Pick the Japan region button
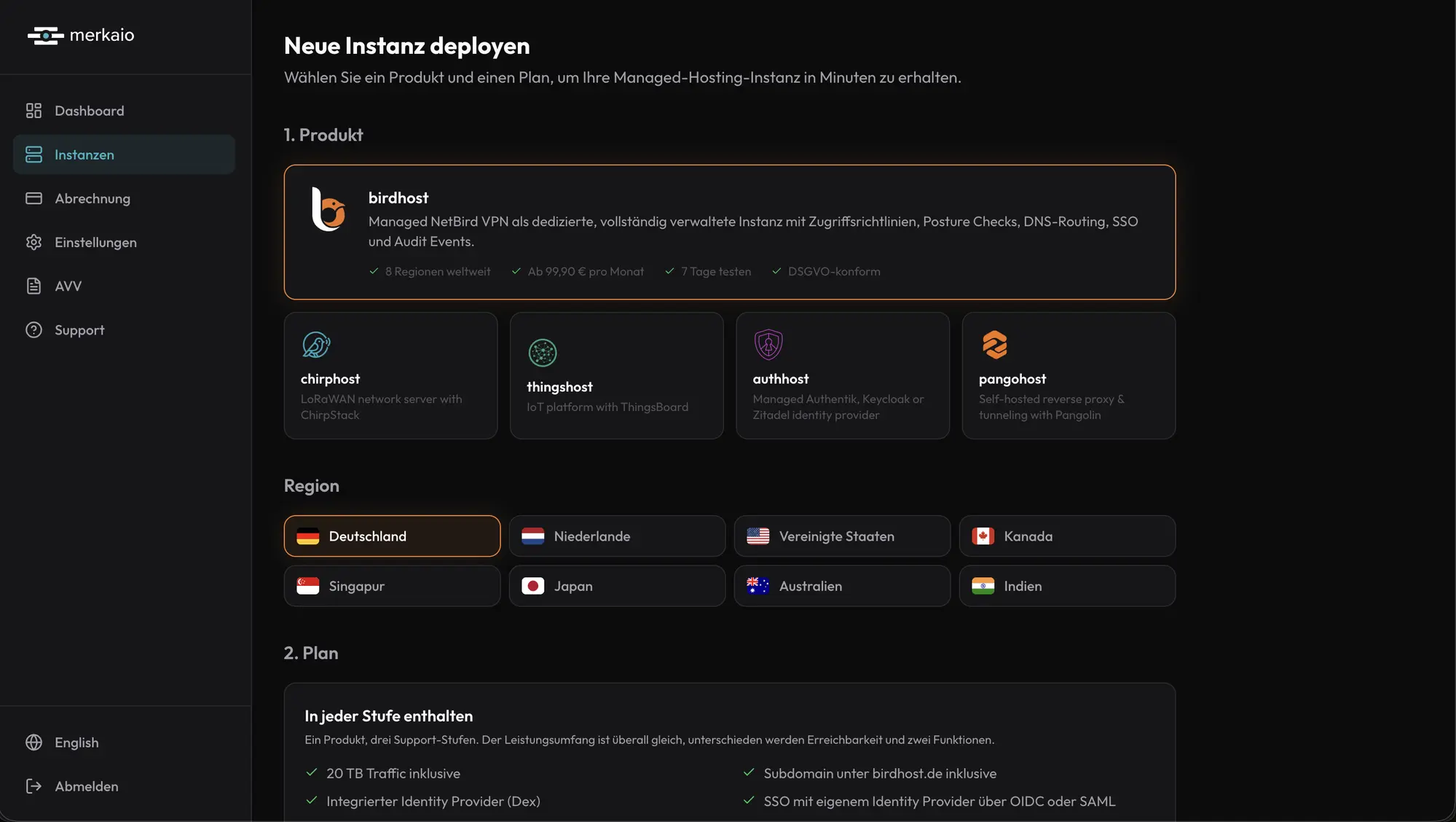This screenshot has height=822, width=1456. pyautogui.click(x=617, y=586)
